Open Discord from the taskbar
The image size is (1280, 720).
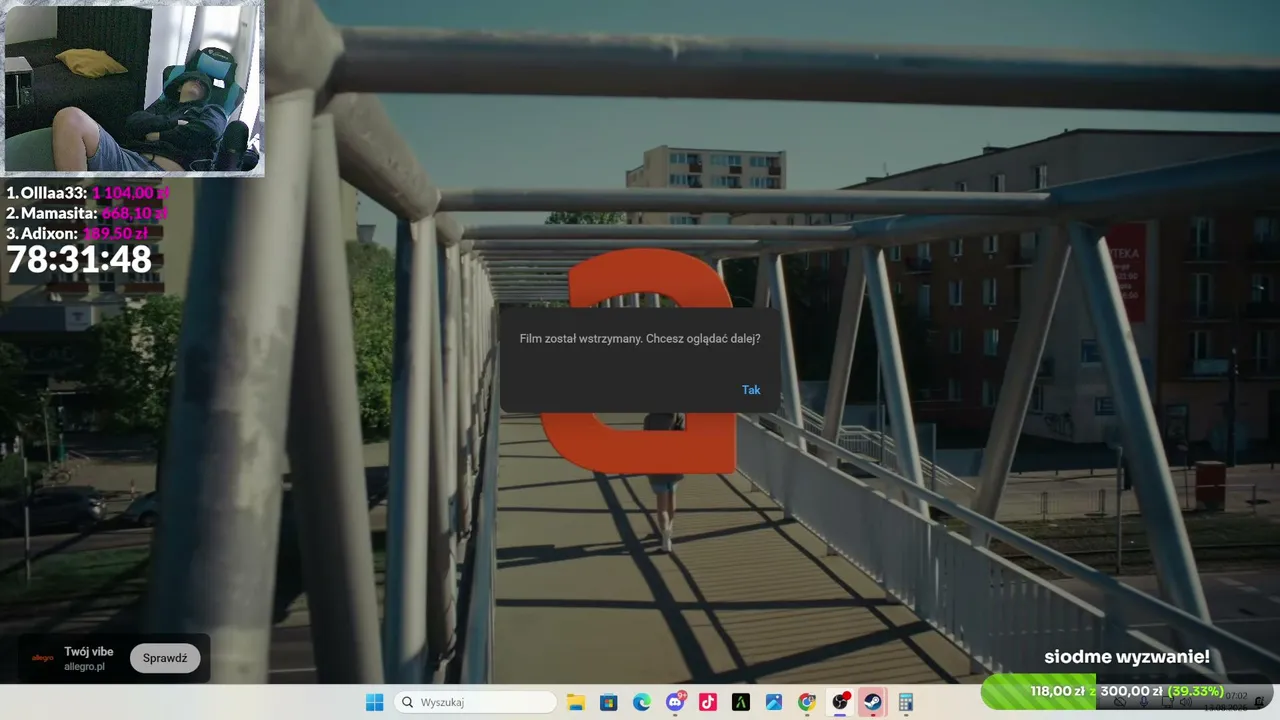pyautogui.click(x=675, y=702)
